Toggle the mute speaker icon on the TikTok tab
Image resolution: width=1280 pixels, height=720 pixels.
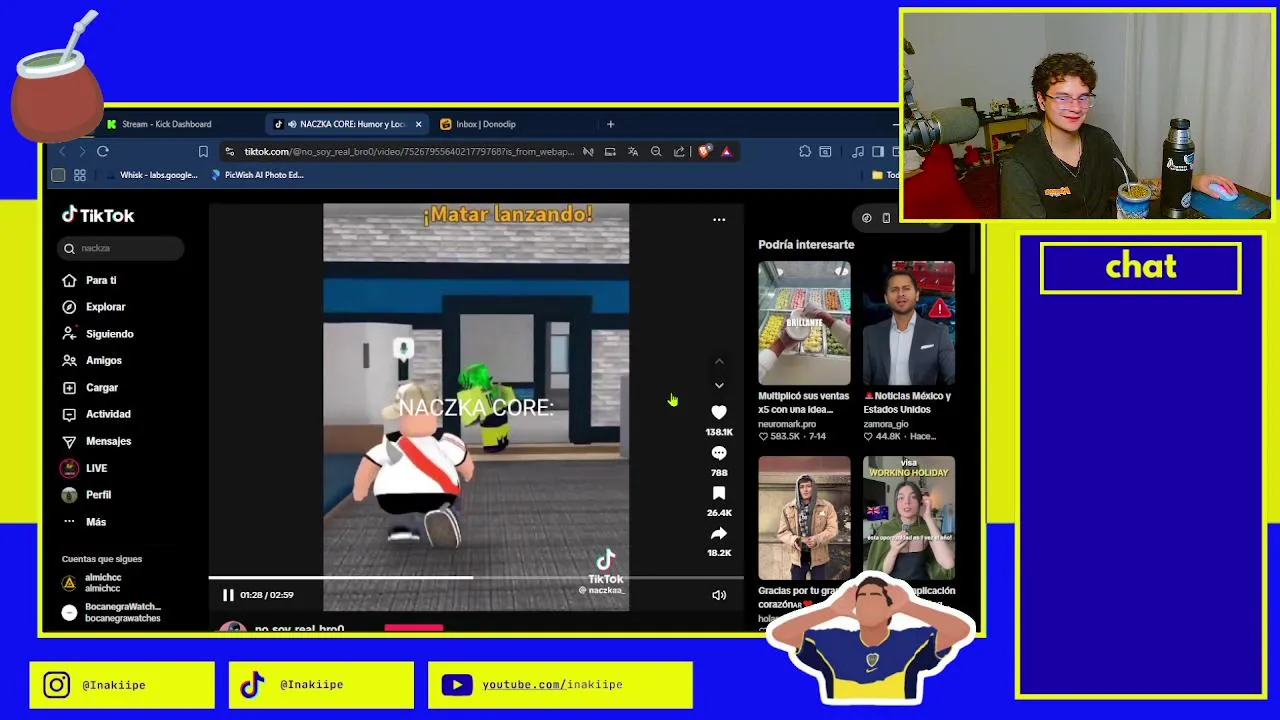click(x=292, y=124)
